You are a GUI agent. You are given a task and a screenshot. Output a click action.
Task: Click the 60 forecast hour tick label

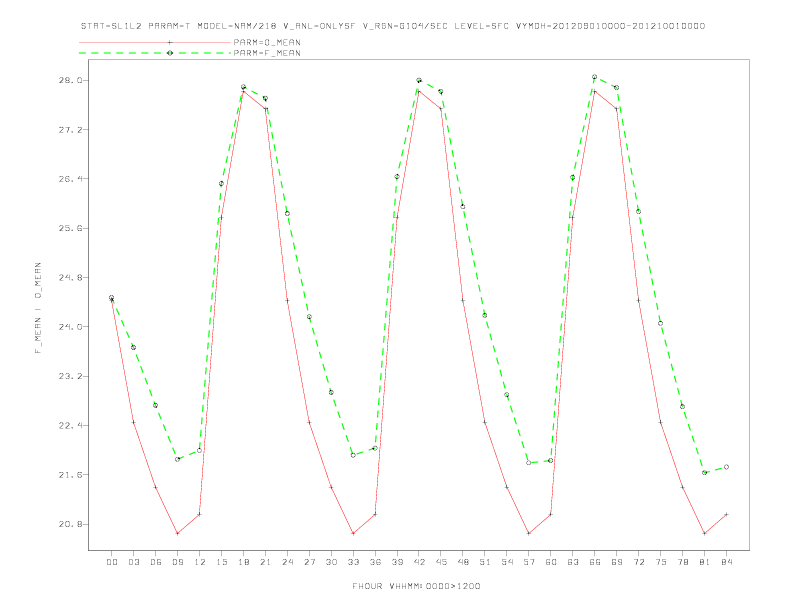(551, 562)
